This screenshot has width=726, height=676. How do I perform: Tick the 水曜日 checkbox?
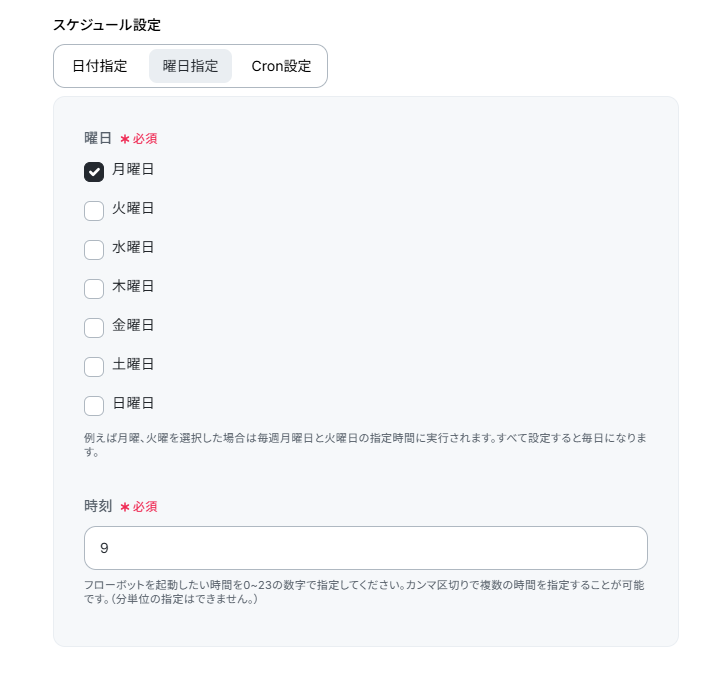[94, 250]
